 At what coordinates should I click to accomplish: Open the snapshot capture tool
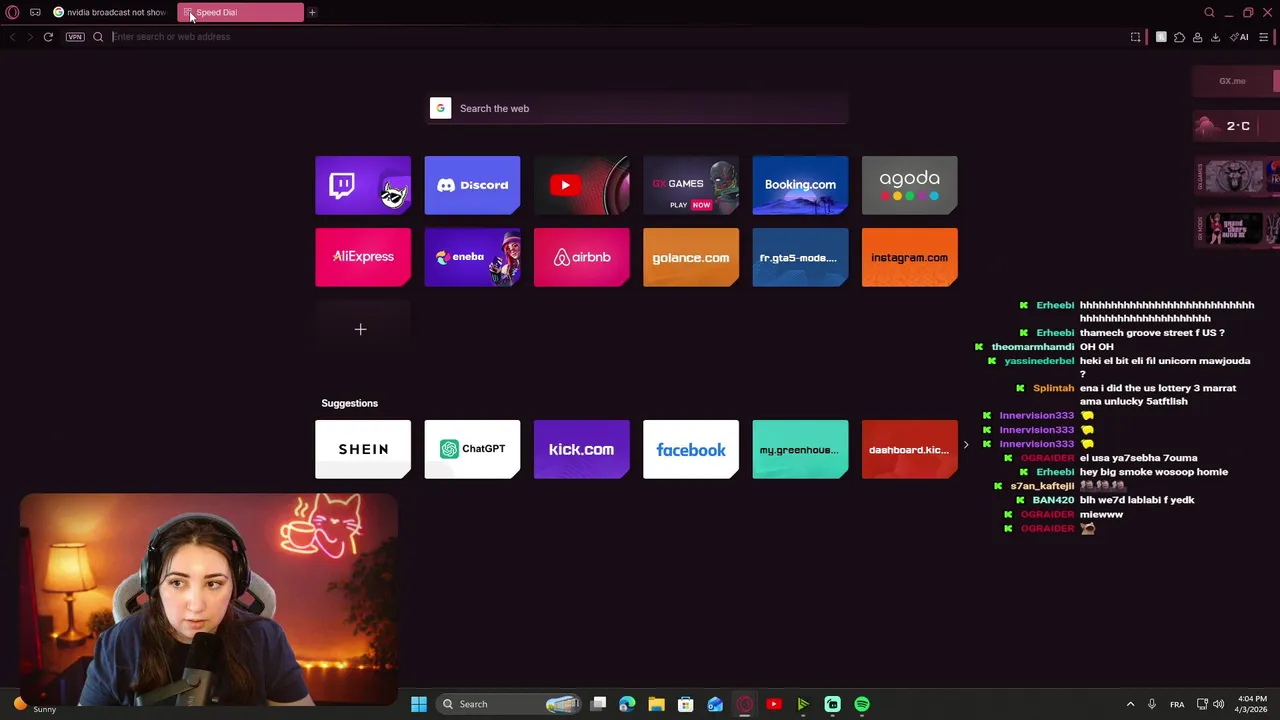[x=1135, y=37]
